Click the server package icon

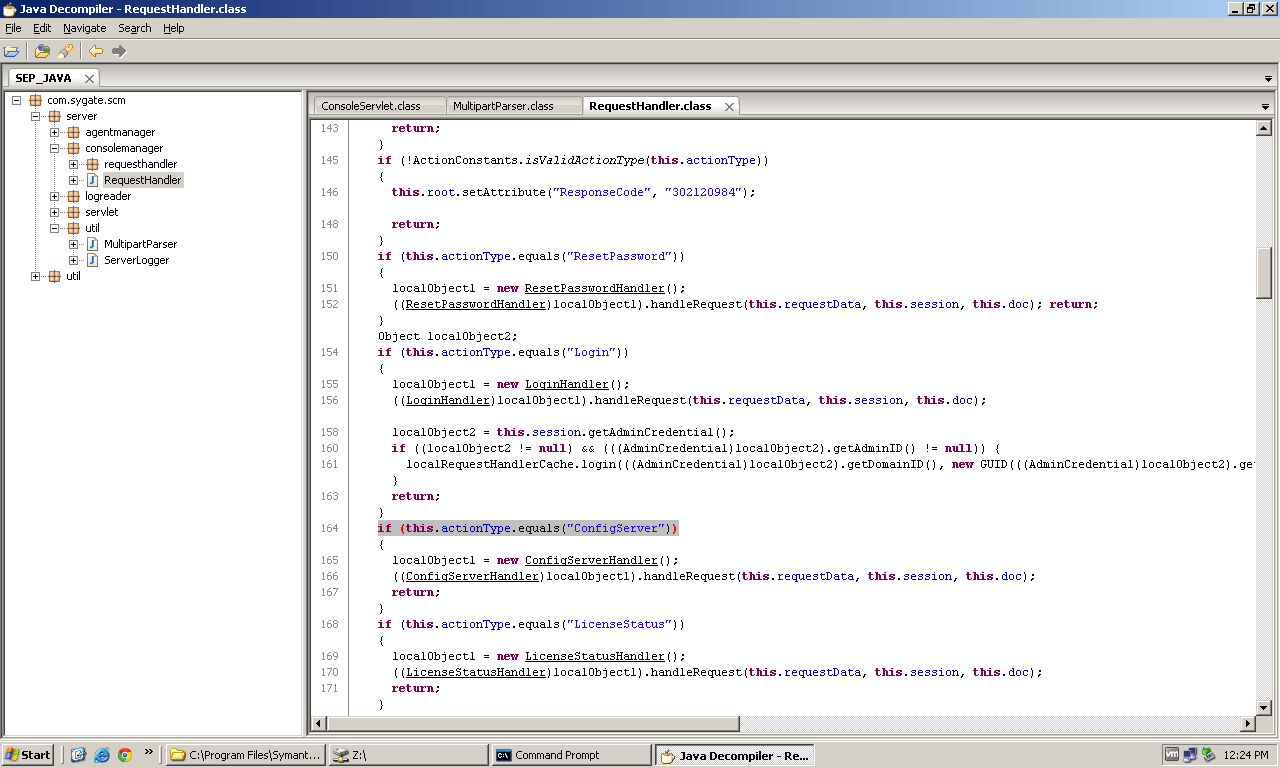pos(55,116)
